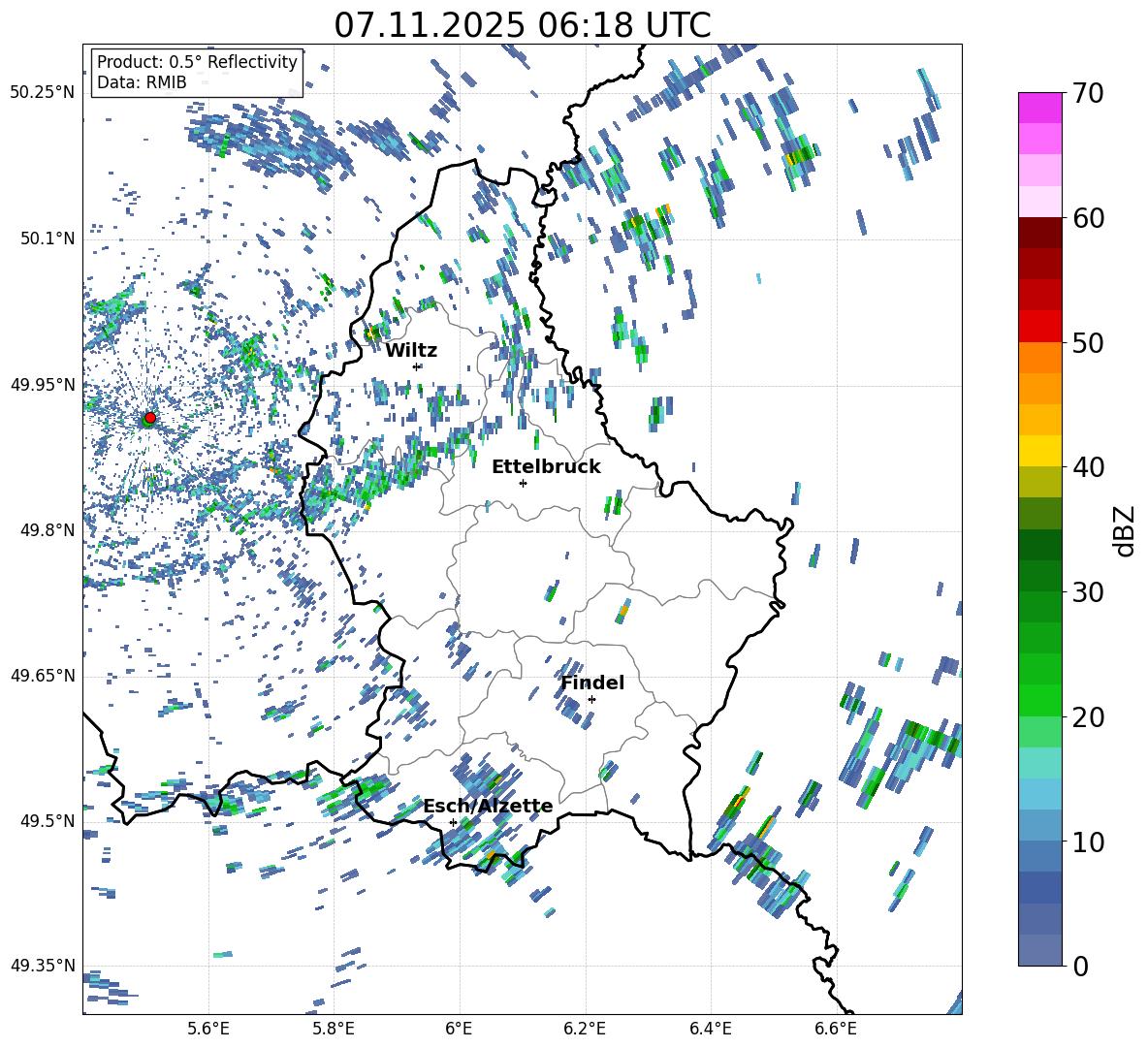Viewport: 1148px width, 1048px height.
Task: Click the 60 tick on the colorbar
Action: tap(1088, 218)
